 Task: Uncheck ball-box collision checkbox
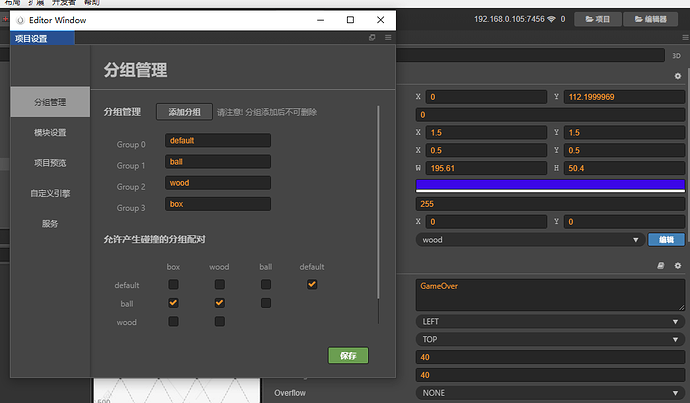(173, 303)
